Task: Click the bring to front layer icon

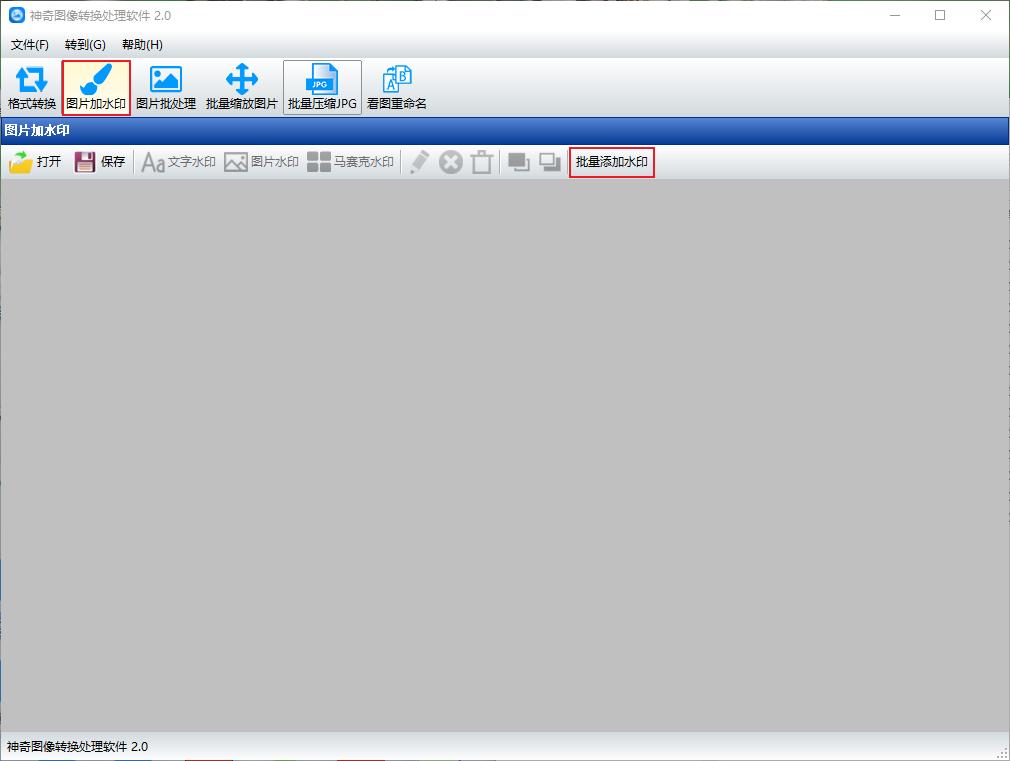Action: click(x=519, y=162)
